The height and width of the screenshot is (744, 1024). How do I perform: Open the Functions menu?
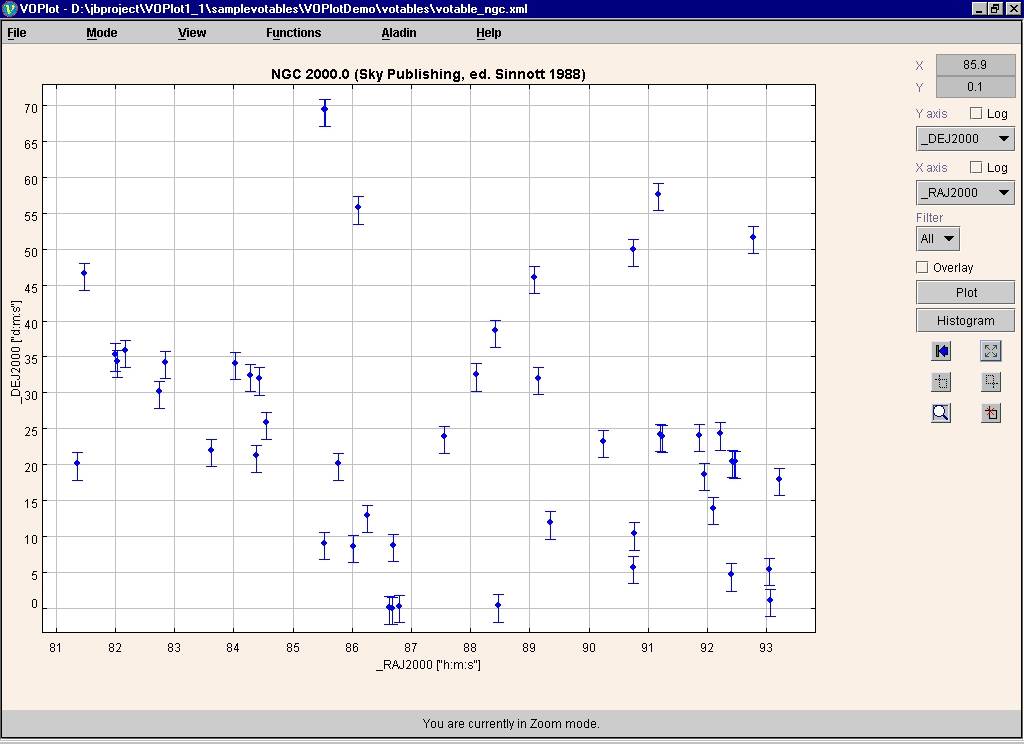[294, 33]
